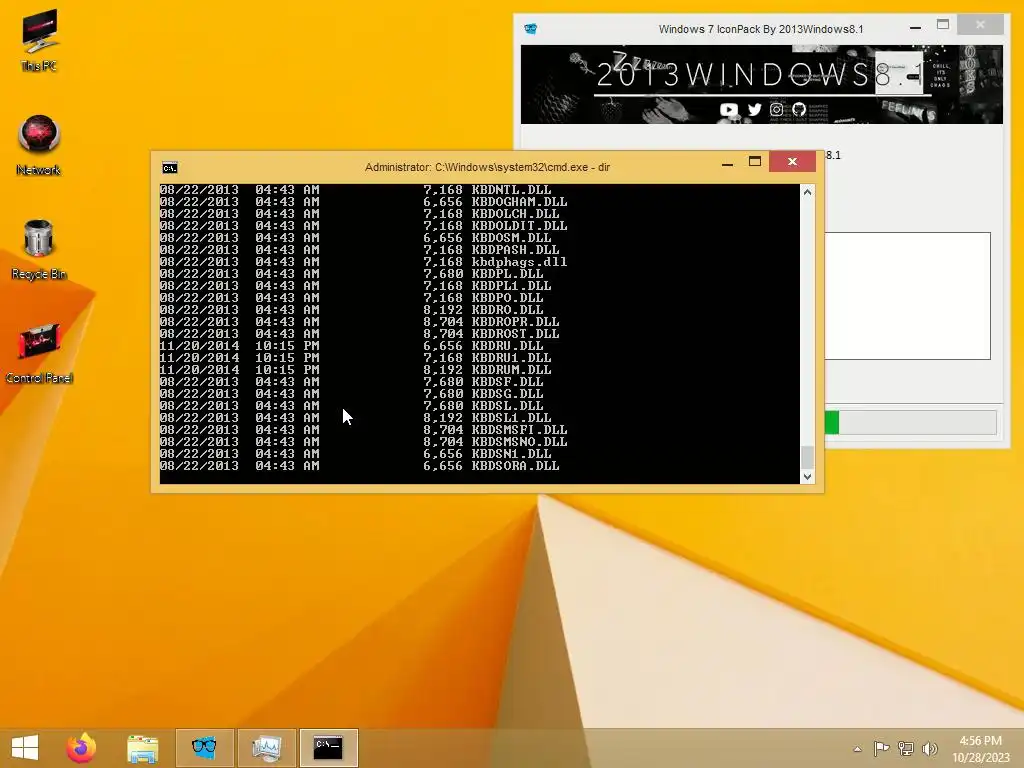Viewport: 1024px width, 768px height.
Task: Open the network tray icon
Action: click(905, 748)
